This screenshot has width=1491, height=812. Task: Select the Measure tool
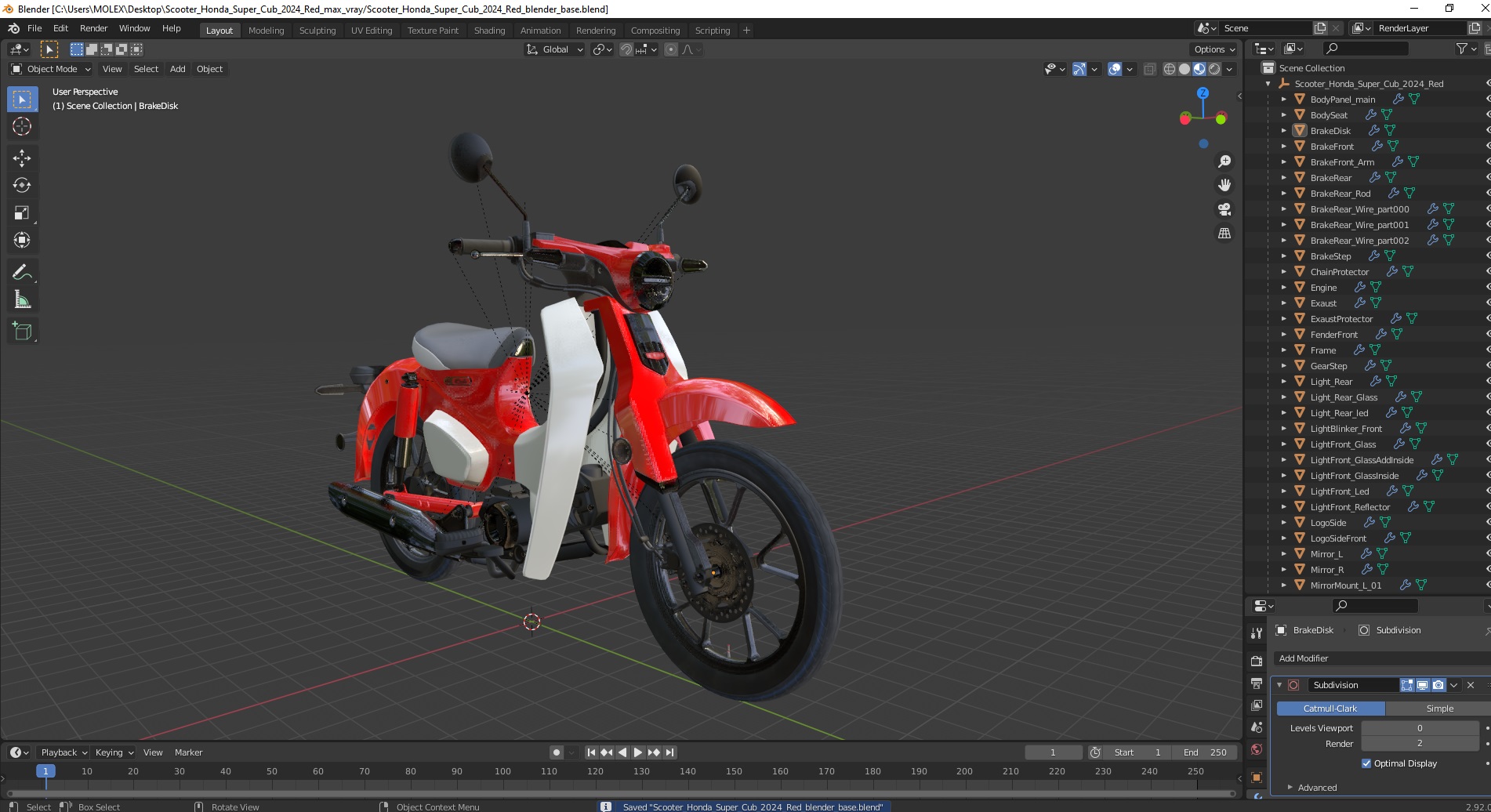22,300
